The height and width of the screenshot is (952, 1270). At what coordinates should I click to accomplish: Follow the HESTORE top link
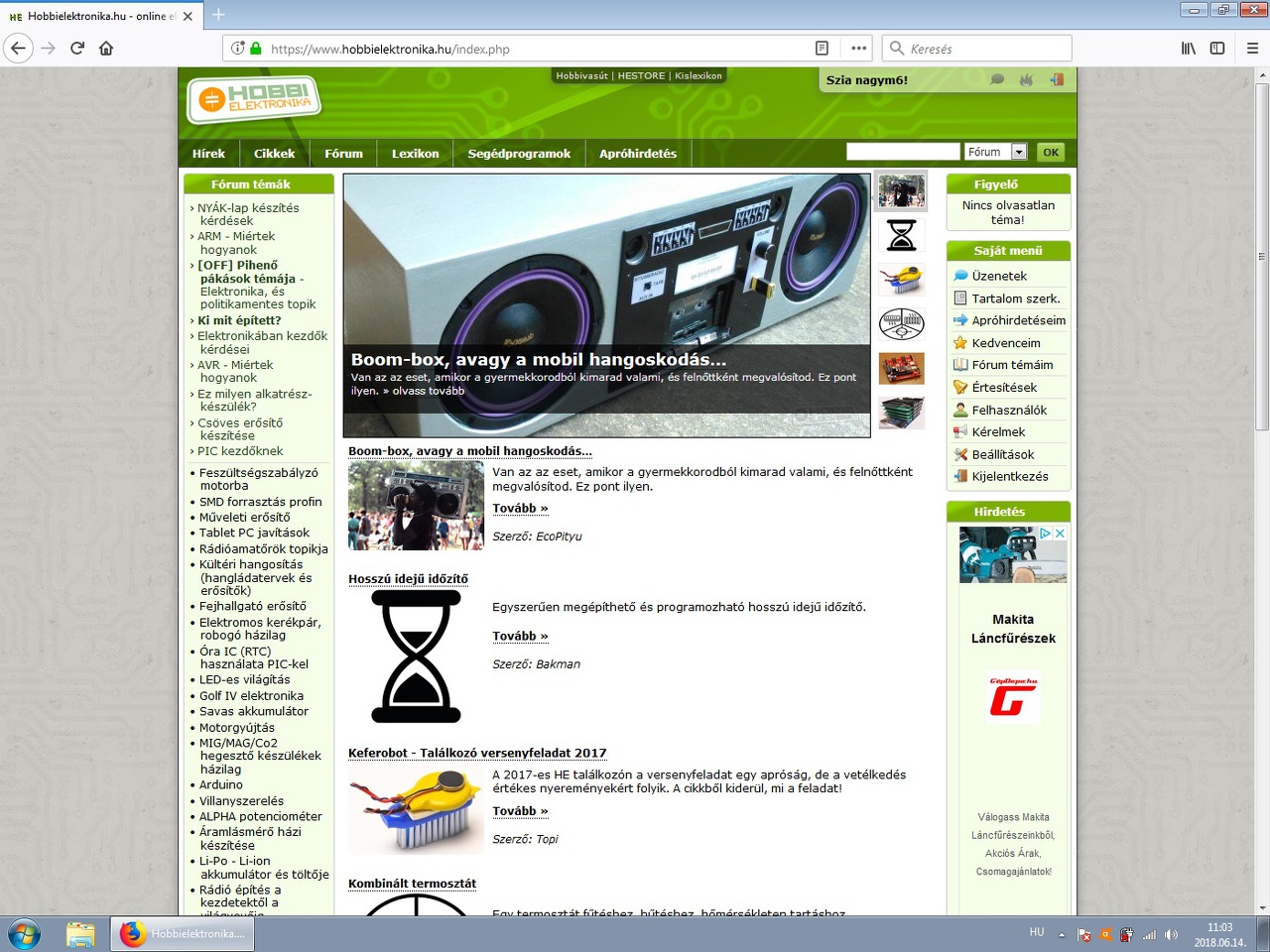(x=642, y=75)
